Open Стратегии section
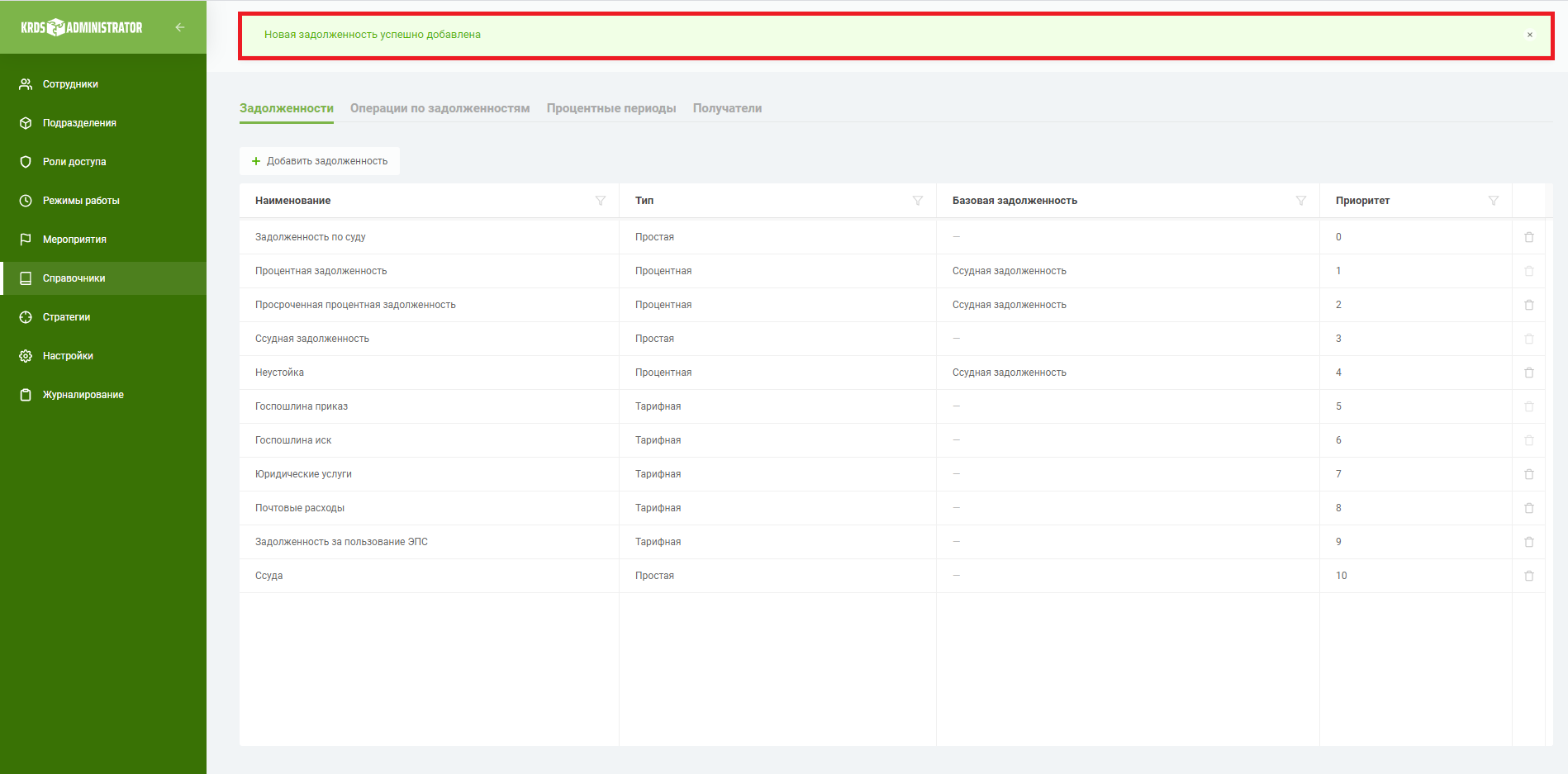 click(103, 317)
